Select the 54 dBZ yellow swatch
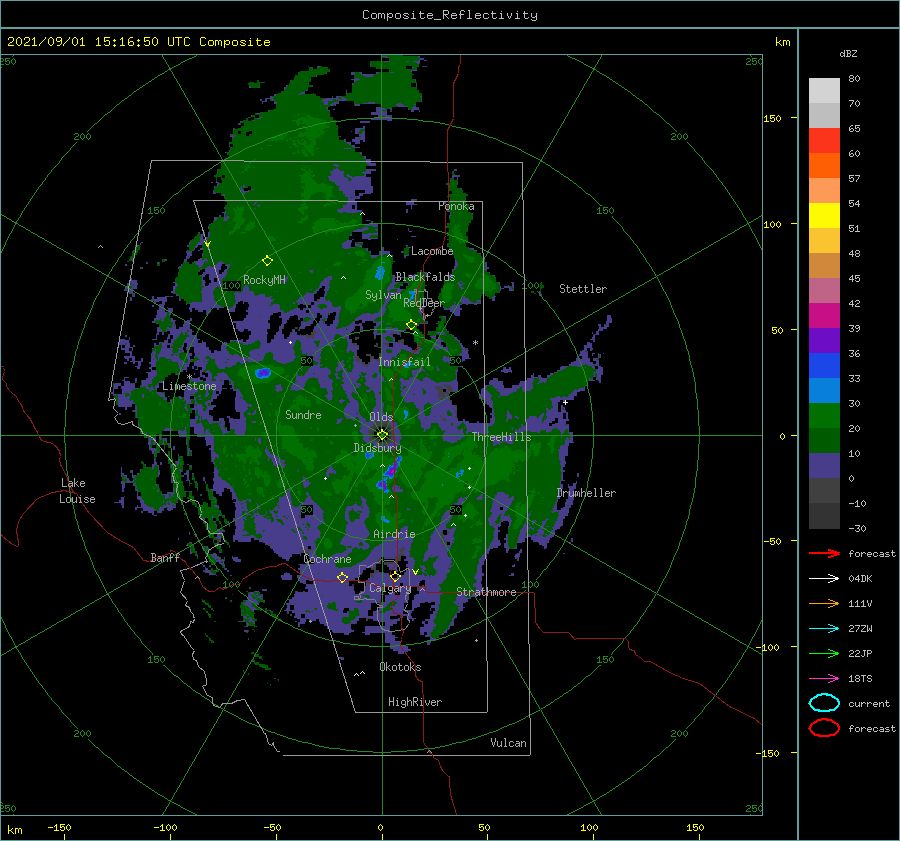The height and width of the screenshot is (841, 900). [824, 215]
